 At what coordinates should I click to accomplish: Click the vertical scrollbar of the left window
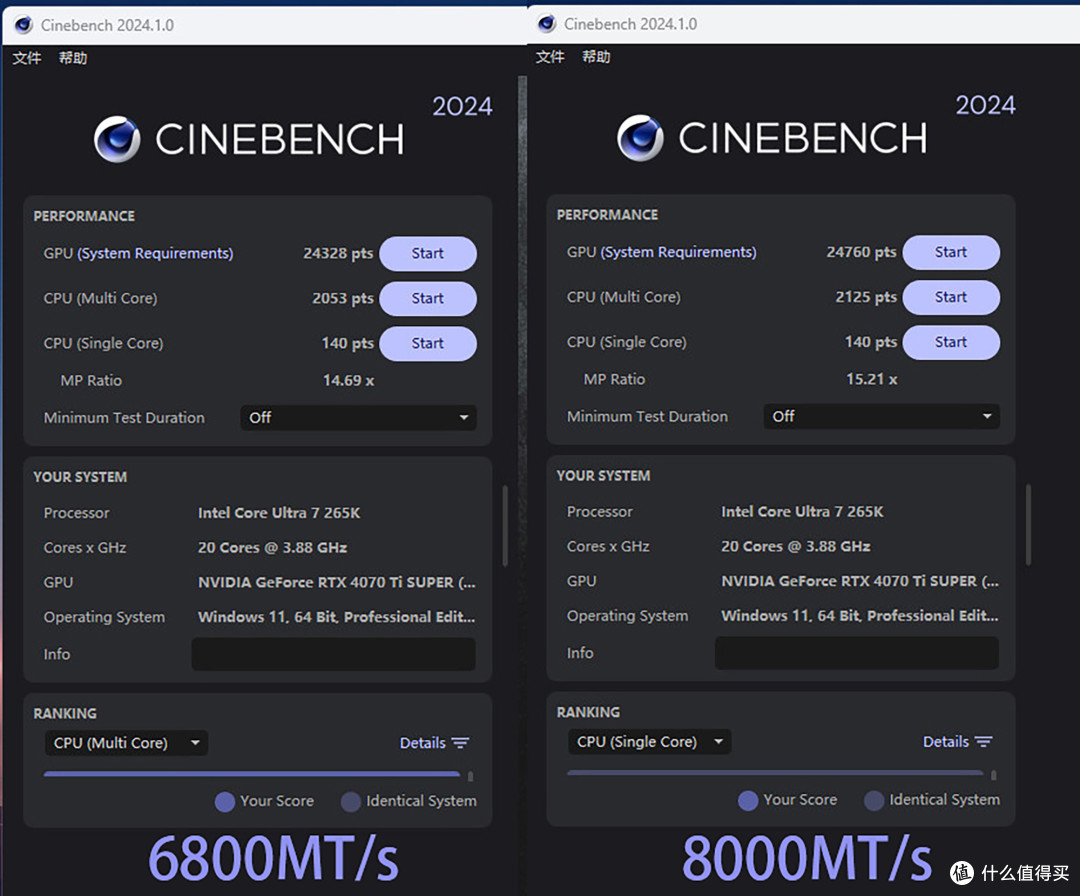(x=505, y=526)
